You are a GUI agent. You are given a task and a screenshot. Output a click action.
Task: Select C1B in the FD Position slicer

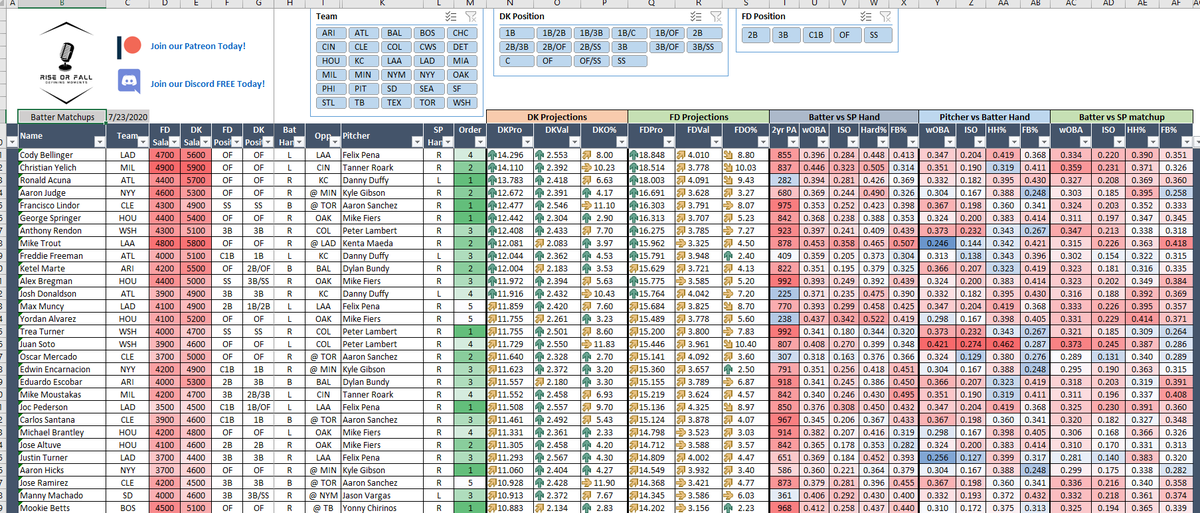815,33
